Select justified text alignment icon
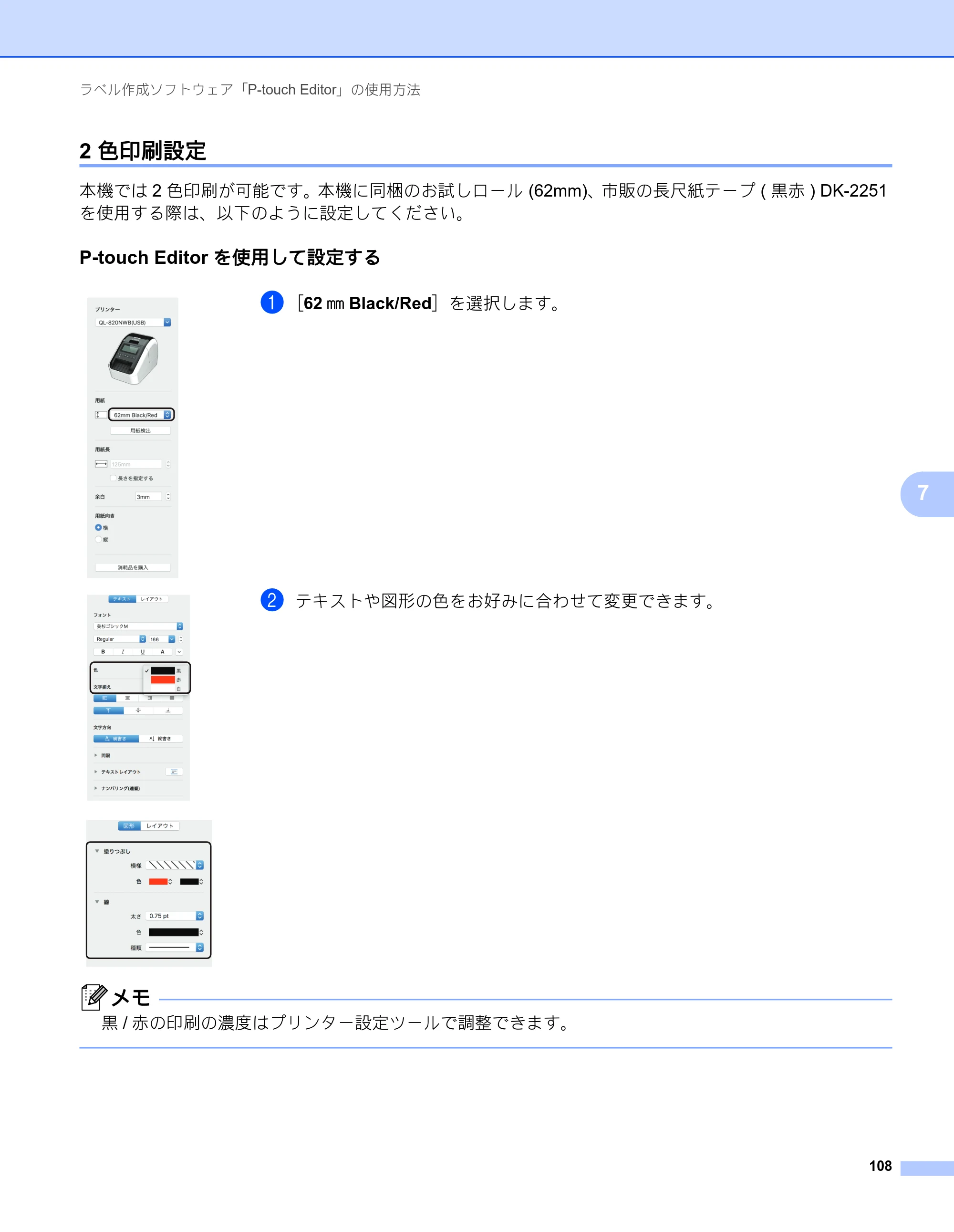954x1232 pixels. coord(172,698)
